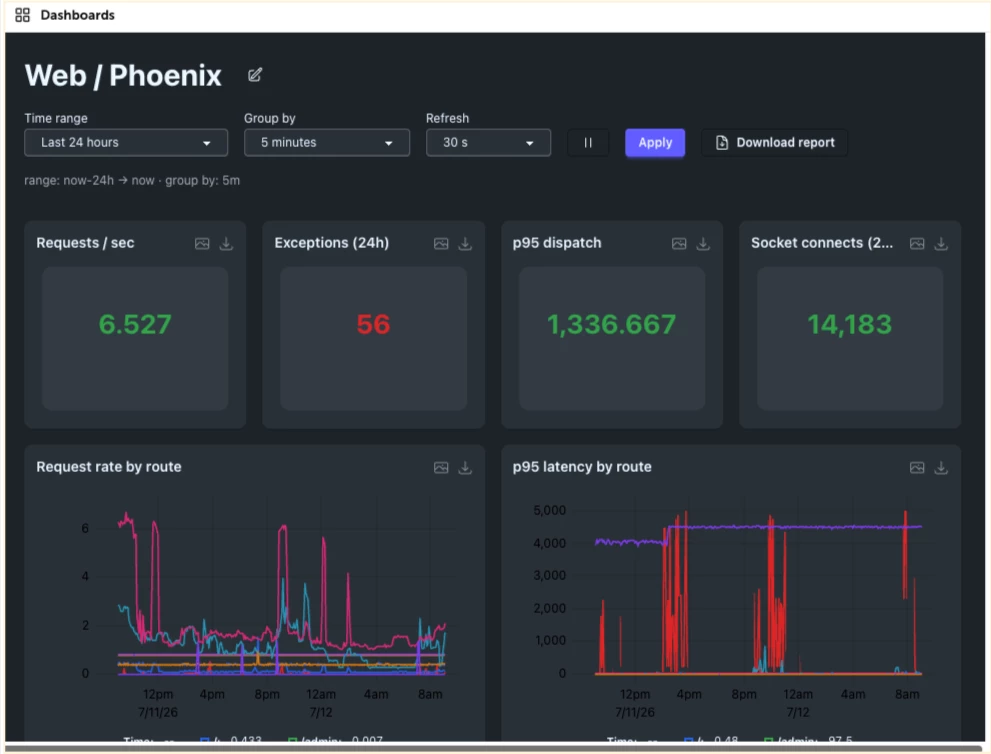Apply the dashboard settings
The width and height of the screenshot is (991, 754).
click(x=655, y=143)
